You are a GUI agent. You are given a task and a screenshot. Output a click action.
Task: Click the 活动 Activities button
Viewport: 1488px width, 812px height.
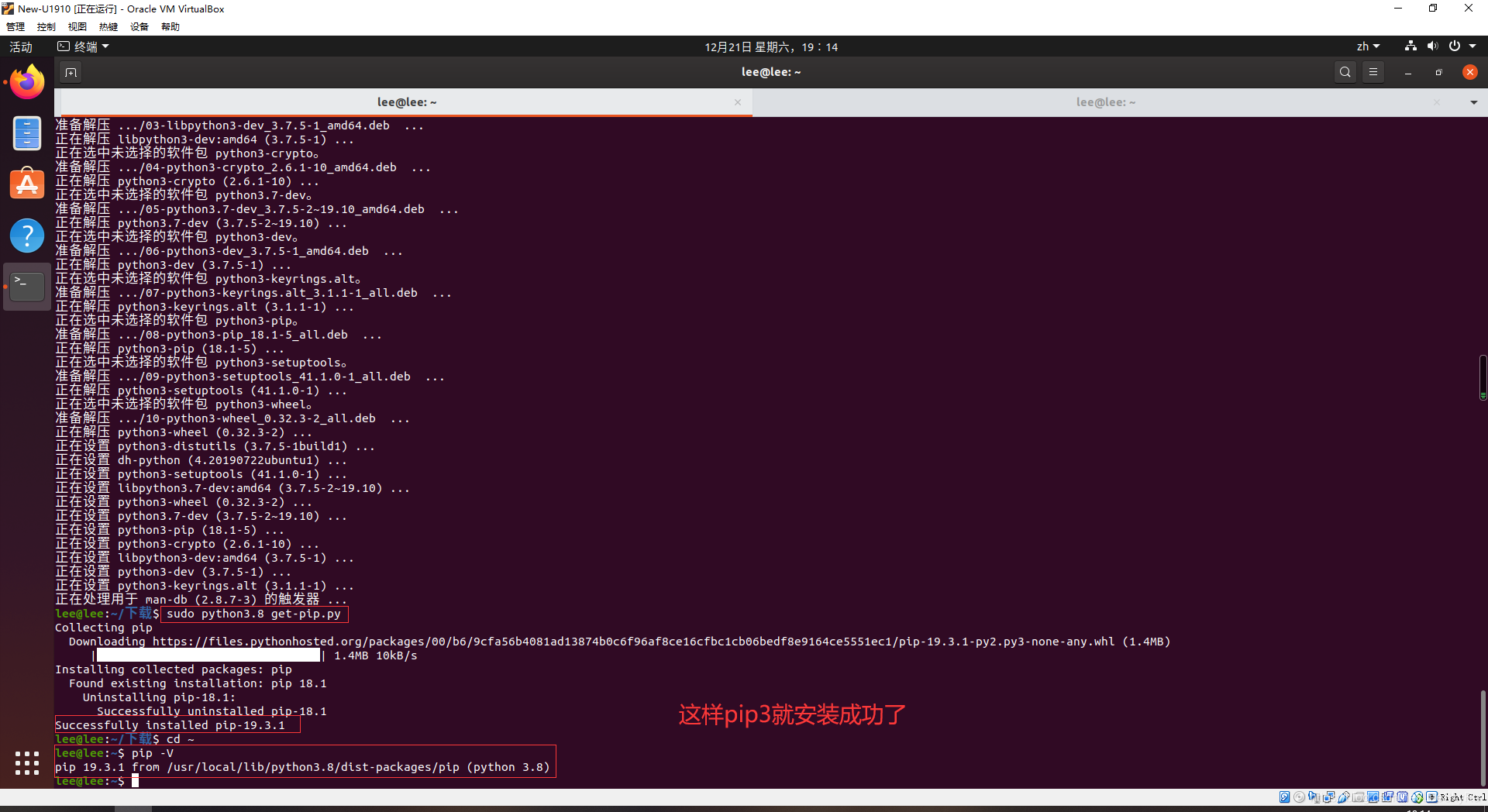(21, 46)
